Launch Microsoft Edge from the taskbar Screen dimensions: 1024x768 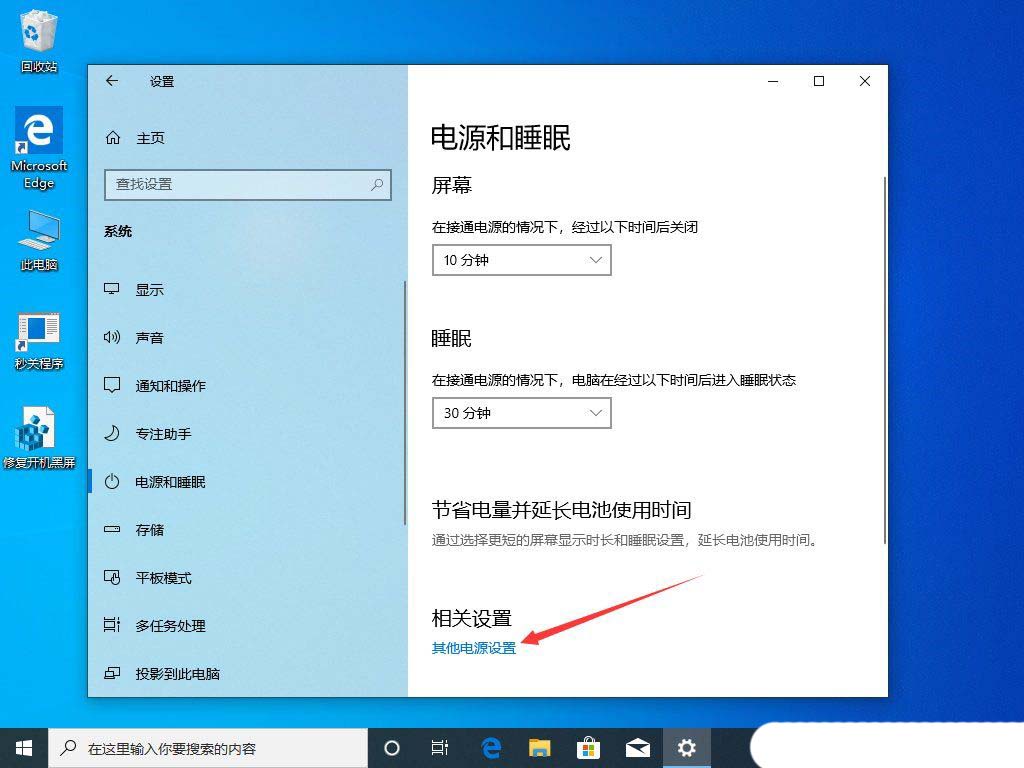tap(490, 747)
